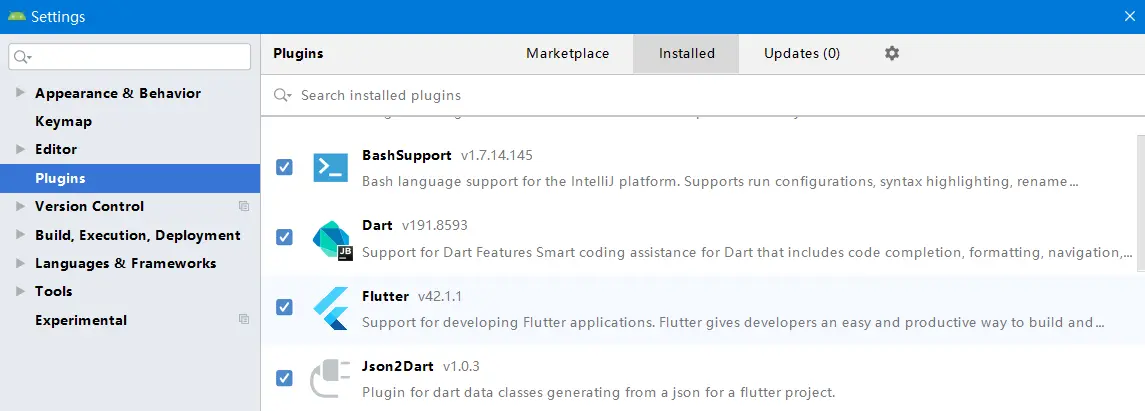Expand Build, Execution, Deployment arrow
The width and height of the screenshot is (1145, 411).
click(20, 235)
